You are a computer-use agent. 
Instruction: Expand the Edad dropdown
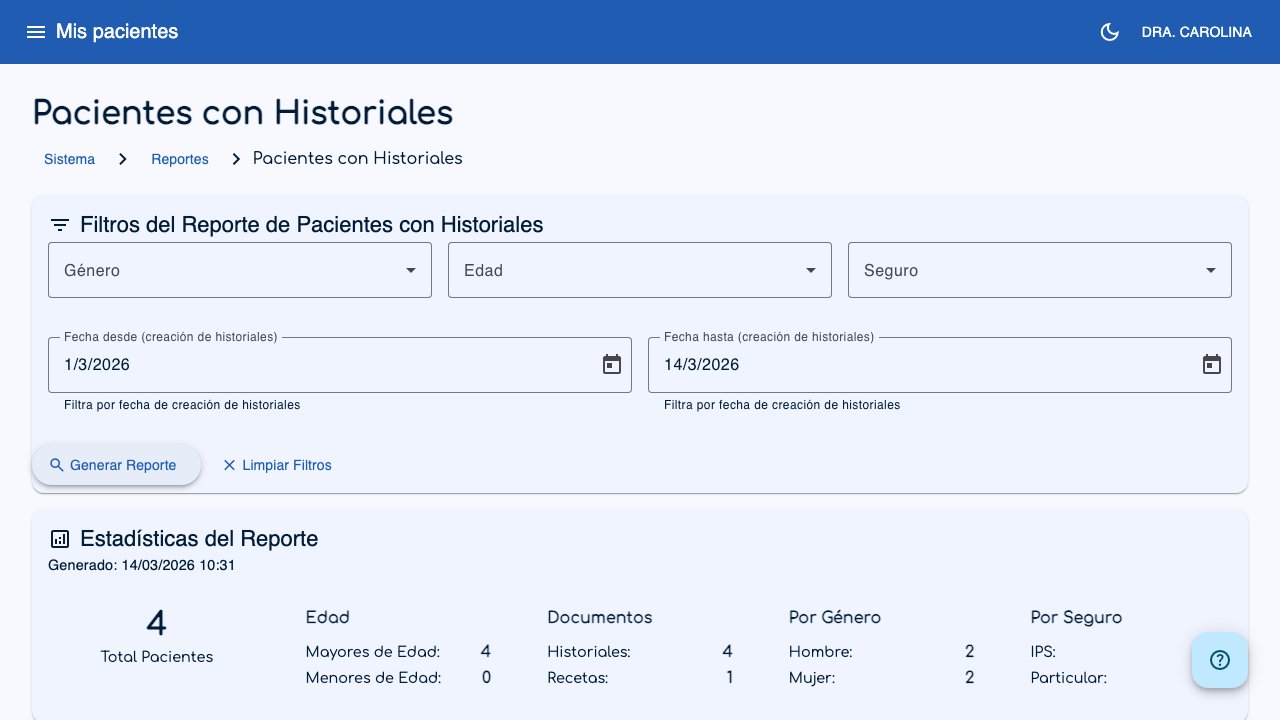tap(640, 269)
